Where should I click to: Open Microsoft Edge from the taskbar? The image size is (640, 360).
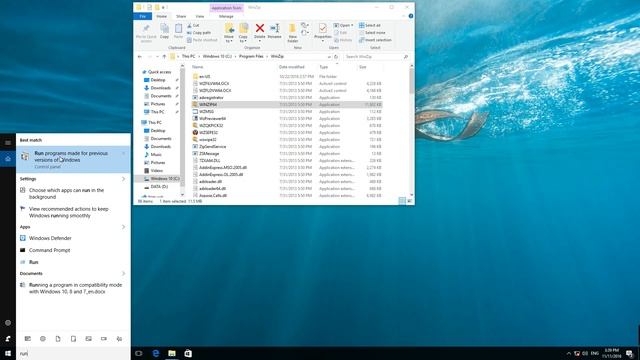tap(156, 353)
